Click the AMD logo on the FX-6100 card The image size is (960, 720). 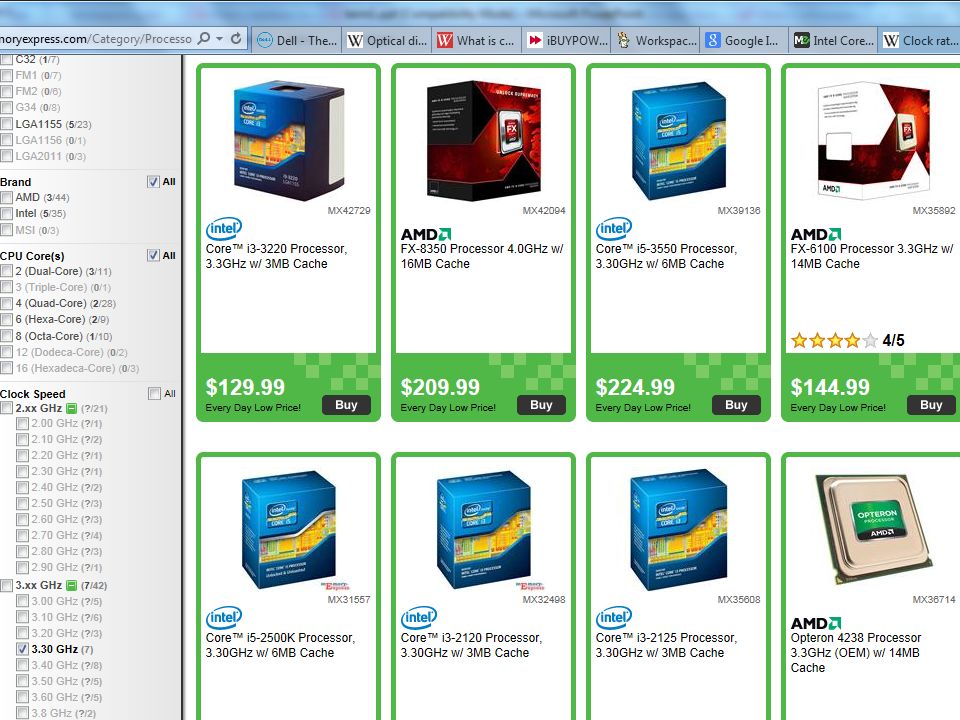point(816,234)
